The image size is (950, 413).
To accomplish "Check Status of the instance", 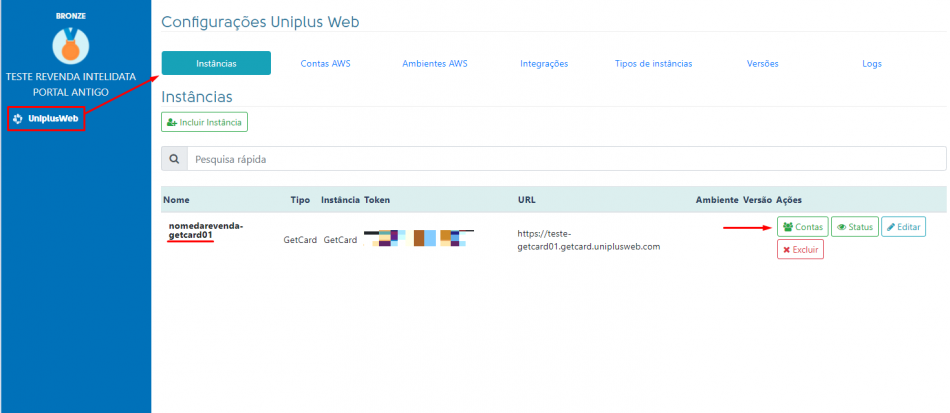I will click(854, 227).
